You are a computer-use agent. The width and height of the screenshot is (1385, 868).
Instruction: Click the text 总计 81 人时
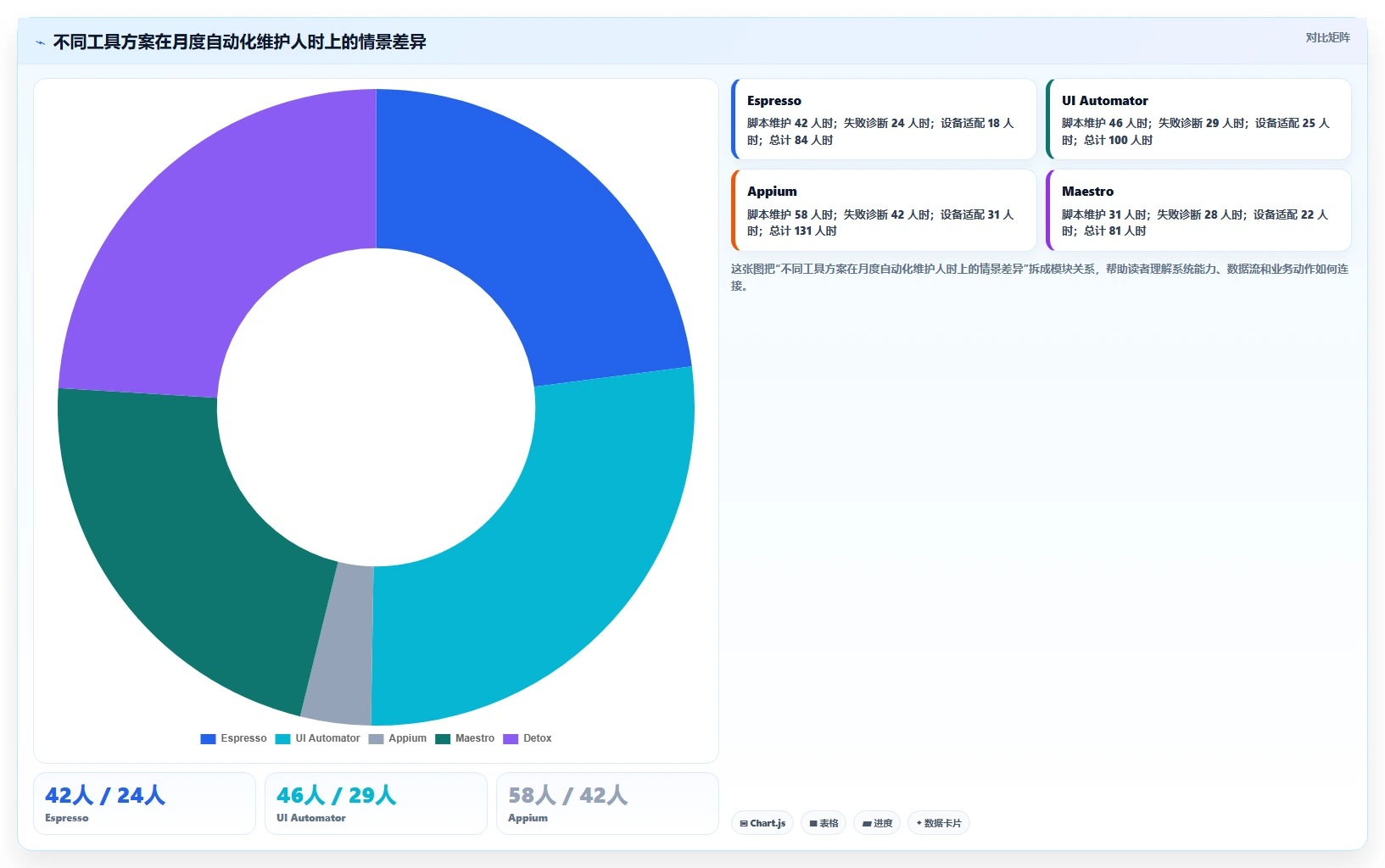point(1114,231)
